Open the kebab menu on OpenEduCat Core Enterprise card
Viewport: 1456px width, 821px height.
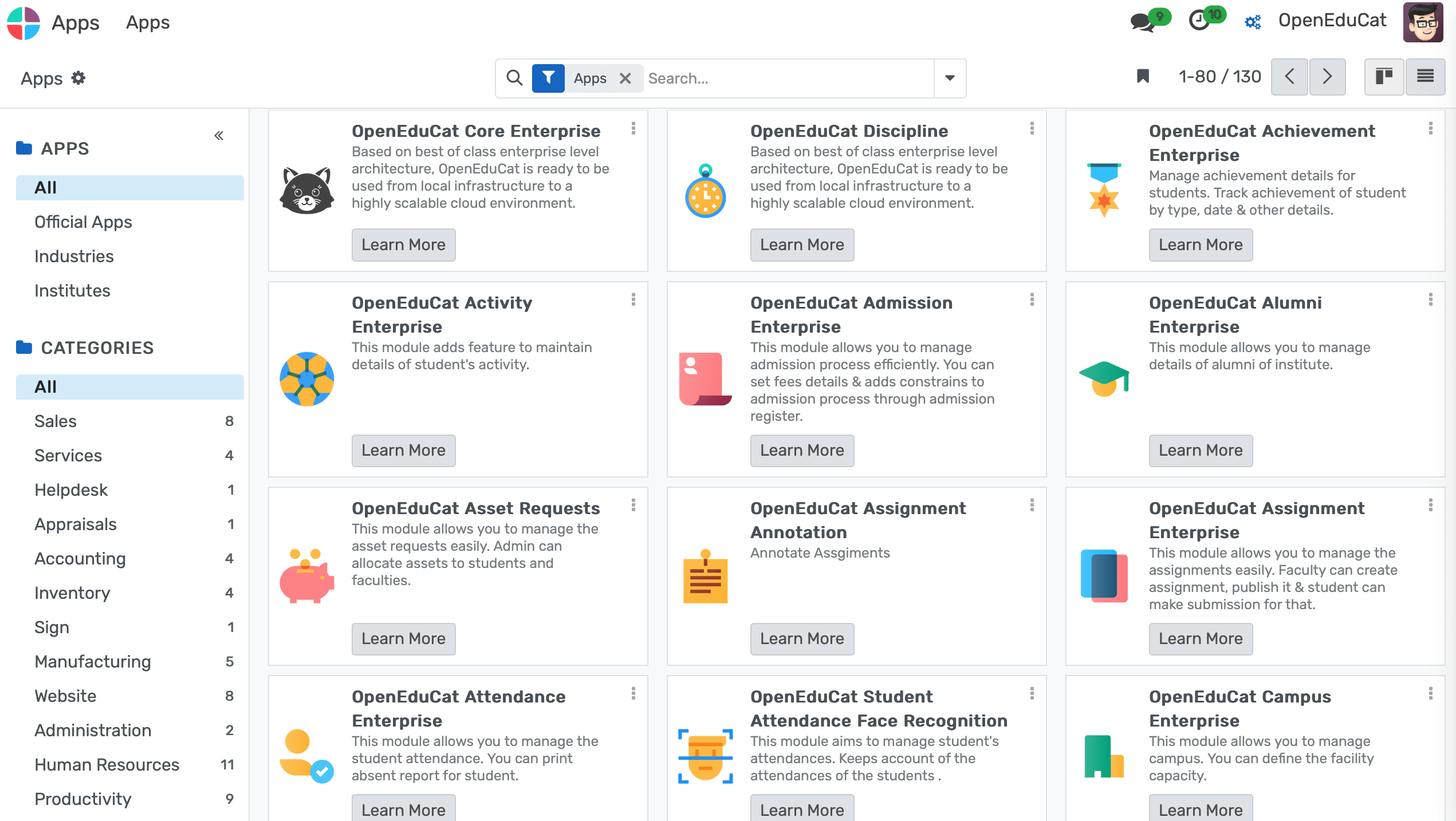pos(633,129)
